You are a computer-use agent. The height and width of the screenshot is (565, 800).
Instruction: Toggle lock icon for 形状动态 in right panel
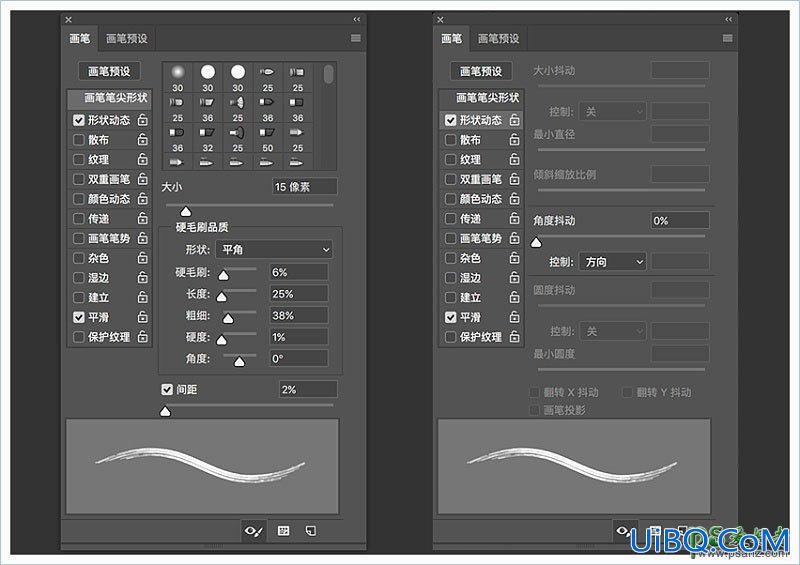click(x=515, y=120)
